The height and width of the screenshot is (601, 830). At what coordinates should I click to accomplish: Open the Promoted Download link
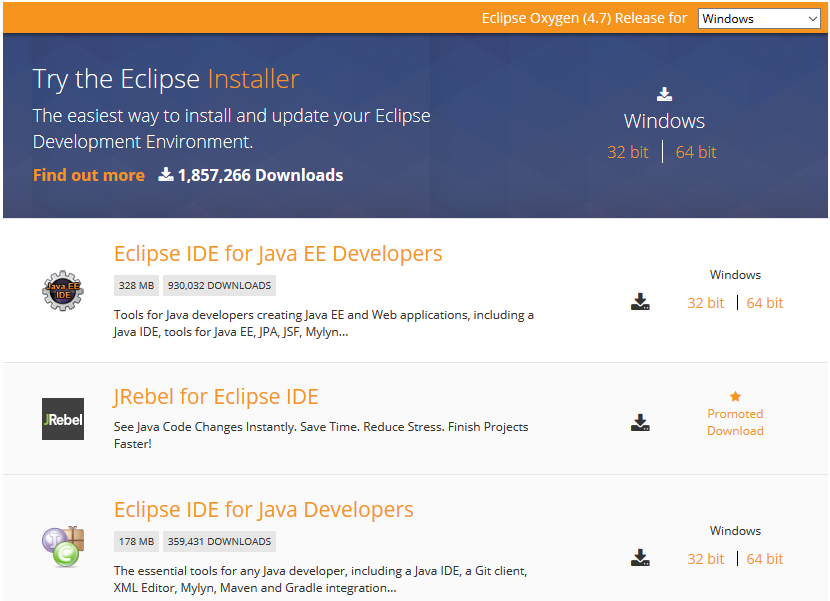[735, 422]
